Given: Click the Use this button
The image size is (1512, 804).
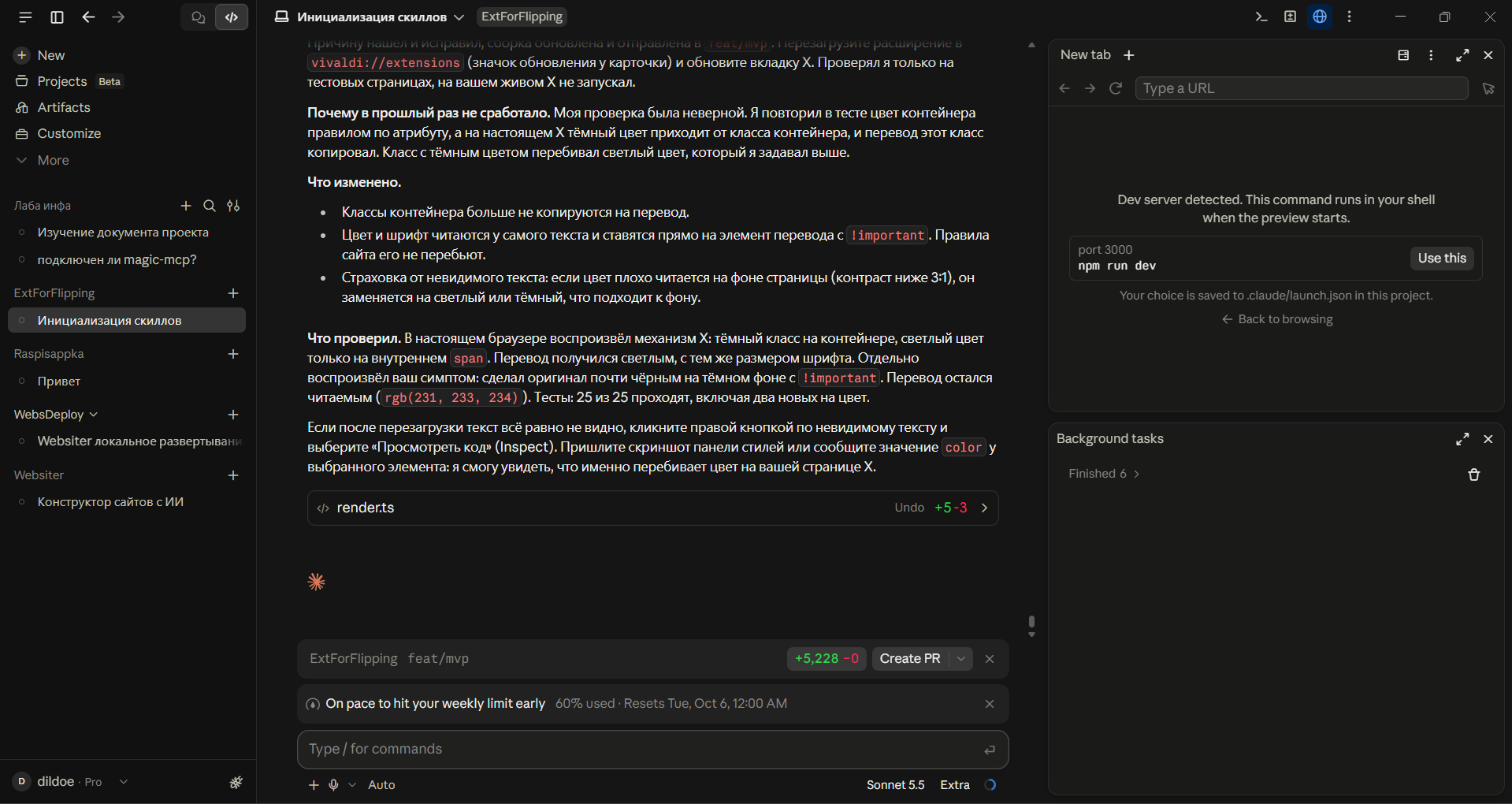Looking at the screenshot, I should point(1442,259).
